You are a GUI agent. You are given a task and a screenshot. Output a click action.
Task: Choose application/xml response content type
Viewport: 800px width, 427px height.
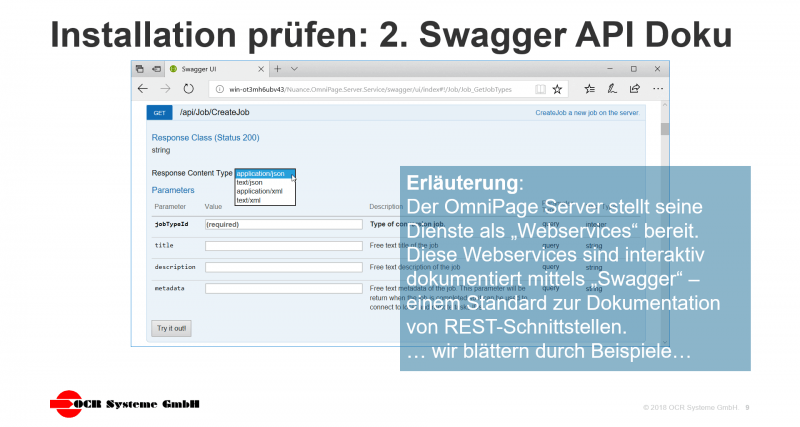coord(265,191)
